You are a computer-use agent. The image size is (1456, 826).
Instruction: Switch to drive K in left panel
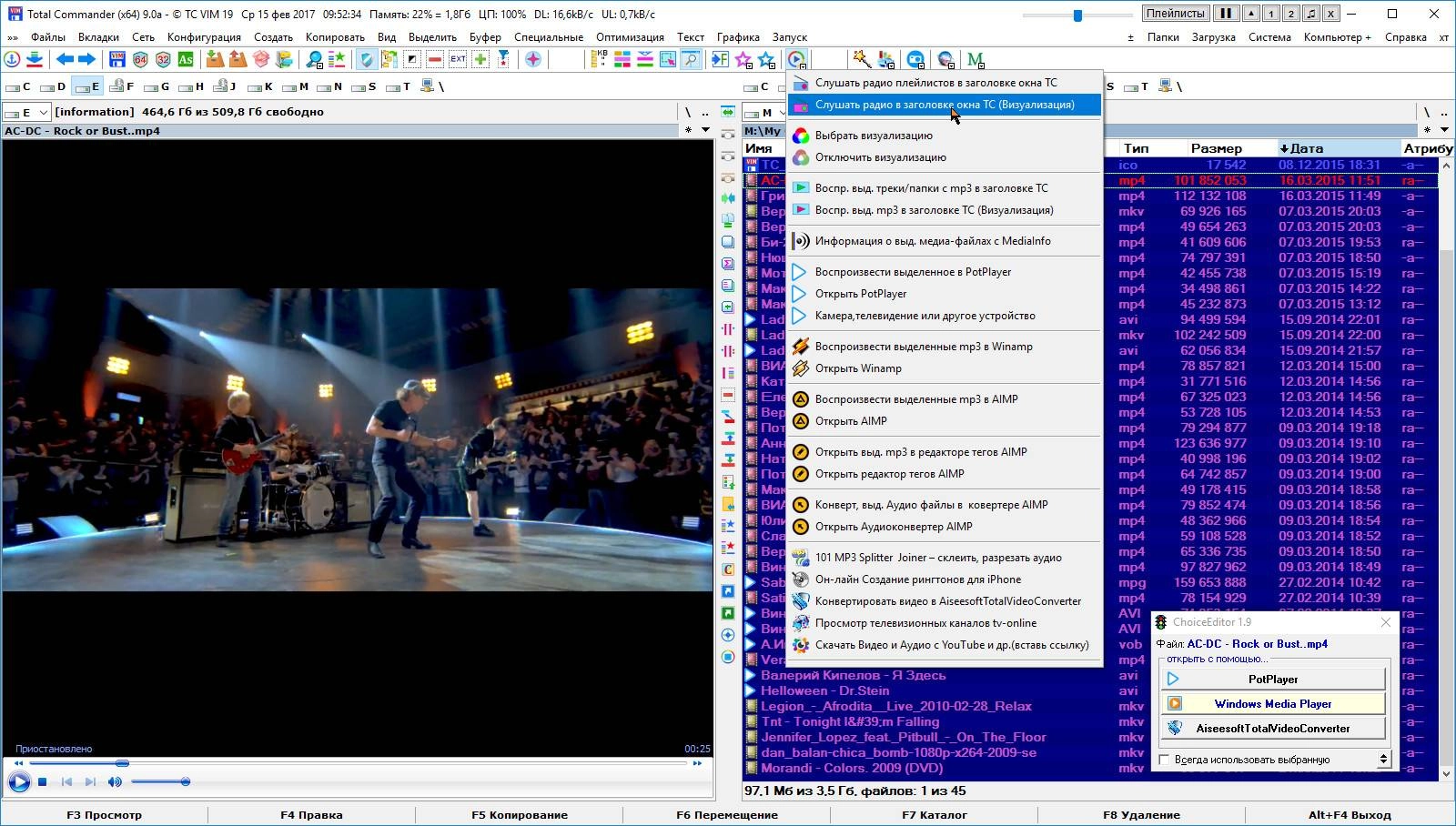(x=260, y=86)
